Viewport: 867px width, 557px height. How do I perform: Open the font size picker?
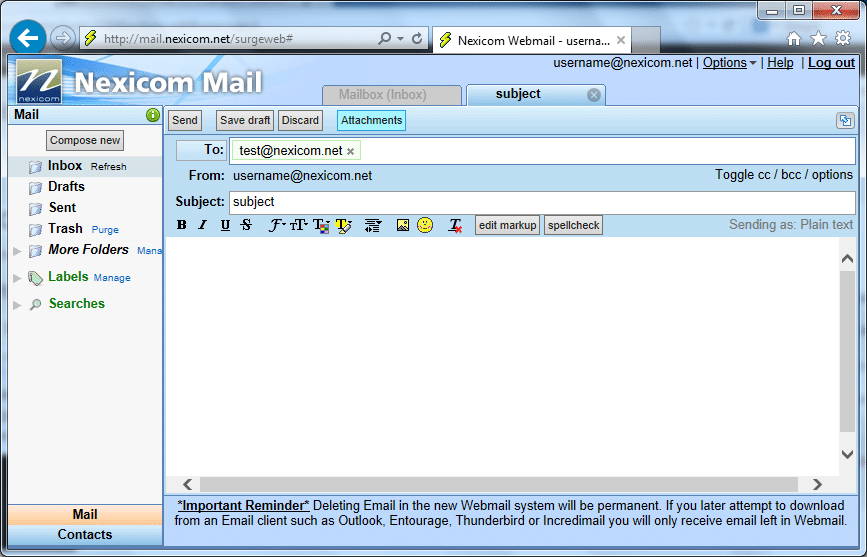coord(299,225)
